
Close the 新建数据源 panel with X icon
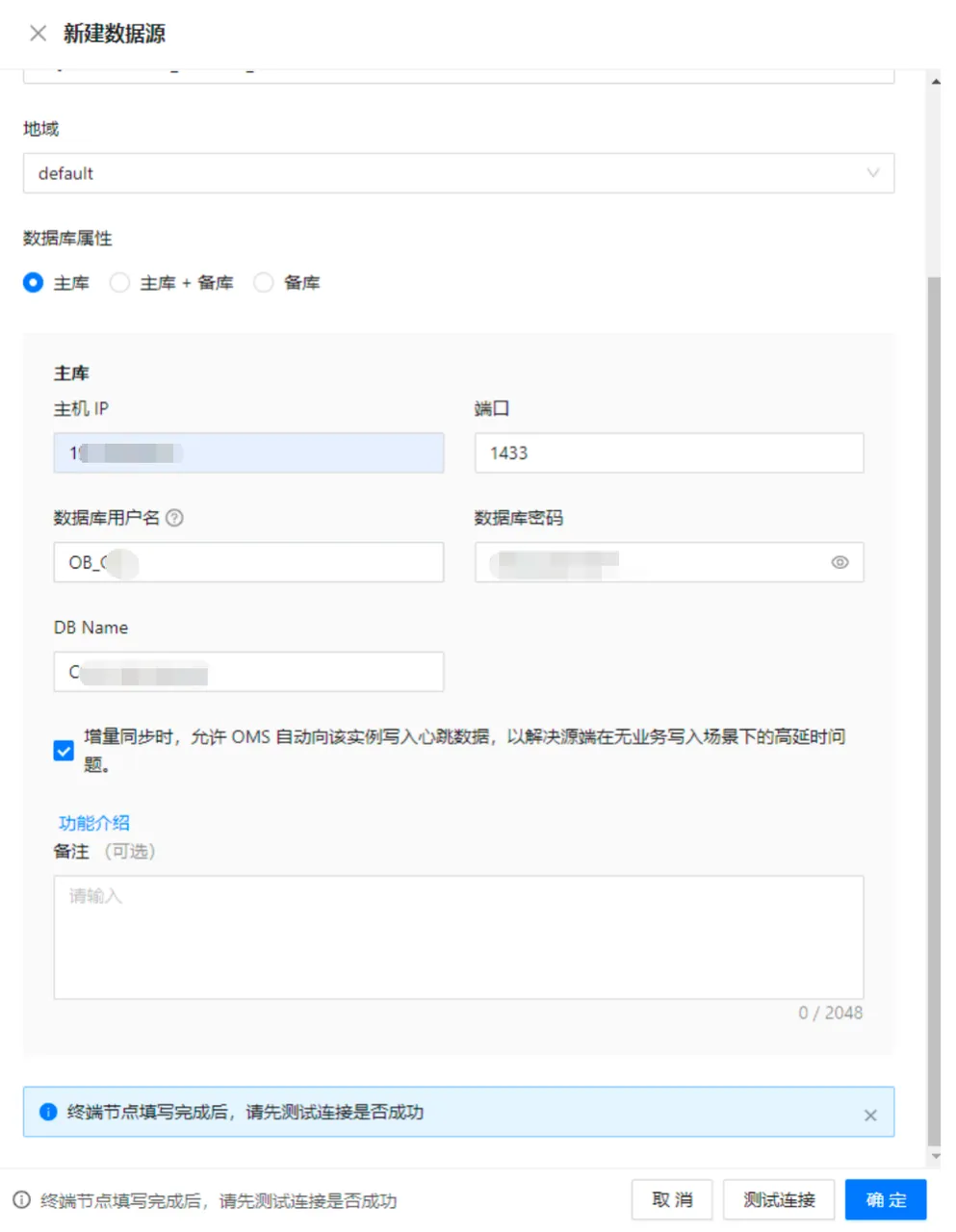click(38, 34)
